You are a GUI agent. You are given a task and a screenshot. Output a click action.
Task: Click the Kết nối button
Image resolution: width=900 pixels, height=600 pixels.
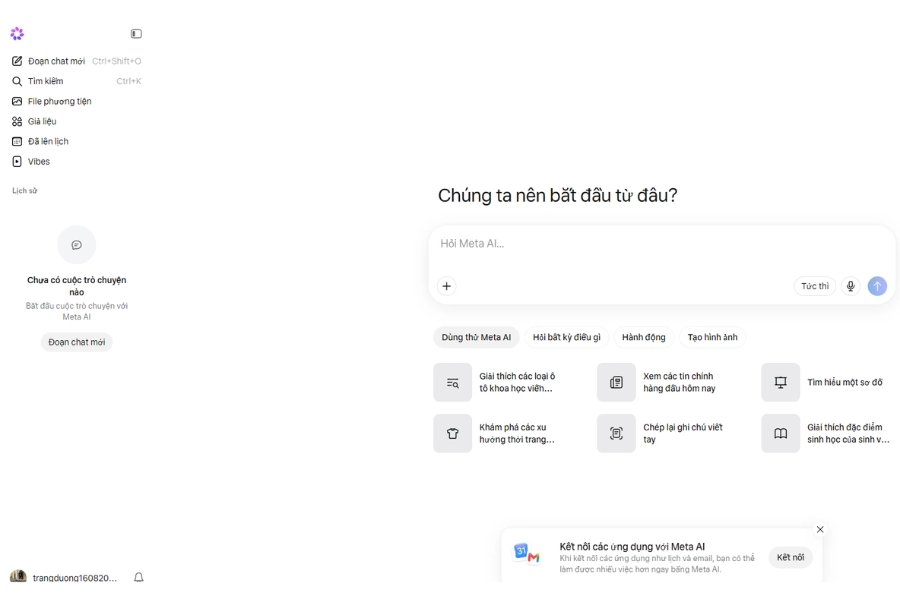click(790, 558)
